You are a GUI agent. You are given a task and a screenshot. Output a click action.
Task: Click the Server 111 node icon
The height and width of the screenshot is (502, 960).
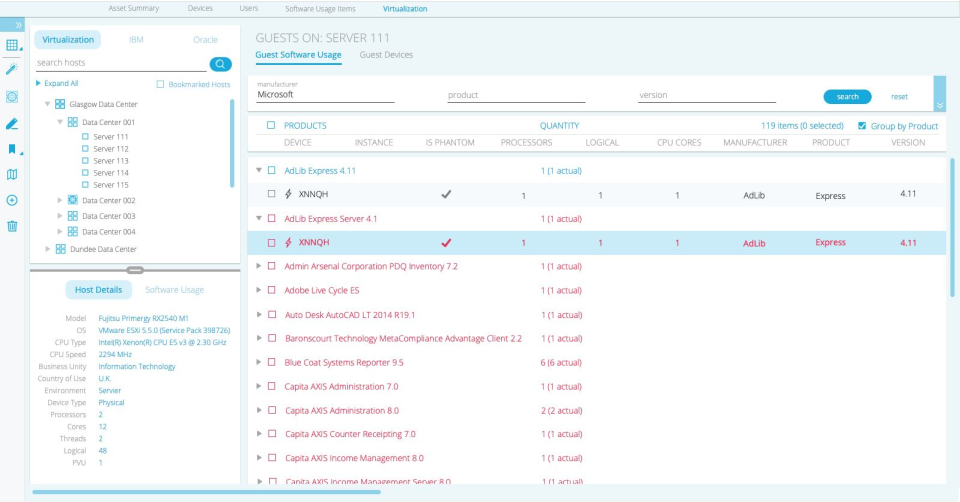click(85, 137)
